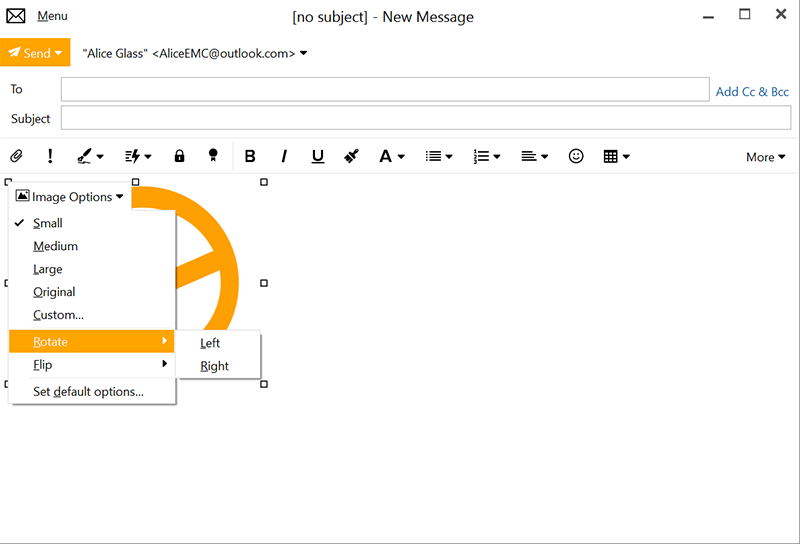Click bottom-right image resize handle
The width and height of the screenshot is (800, 544).
point(264,384)
